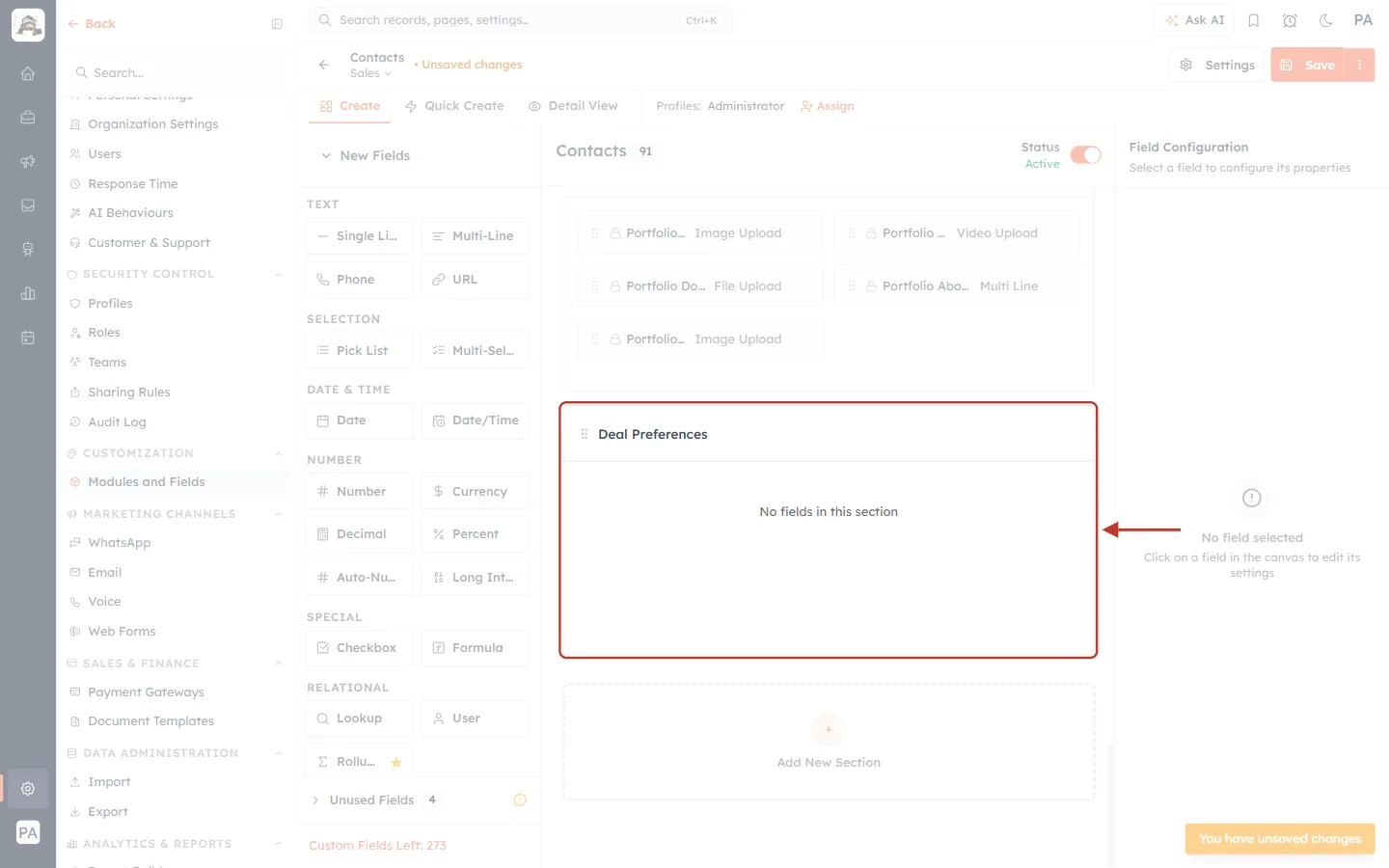The image size is (1389, 868).
Task: Collapse the Sales & Finance group
Action: pyautogui.click(x=279, y=664)
